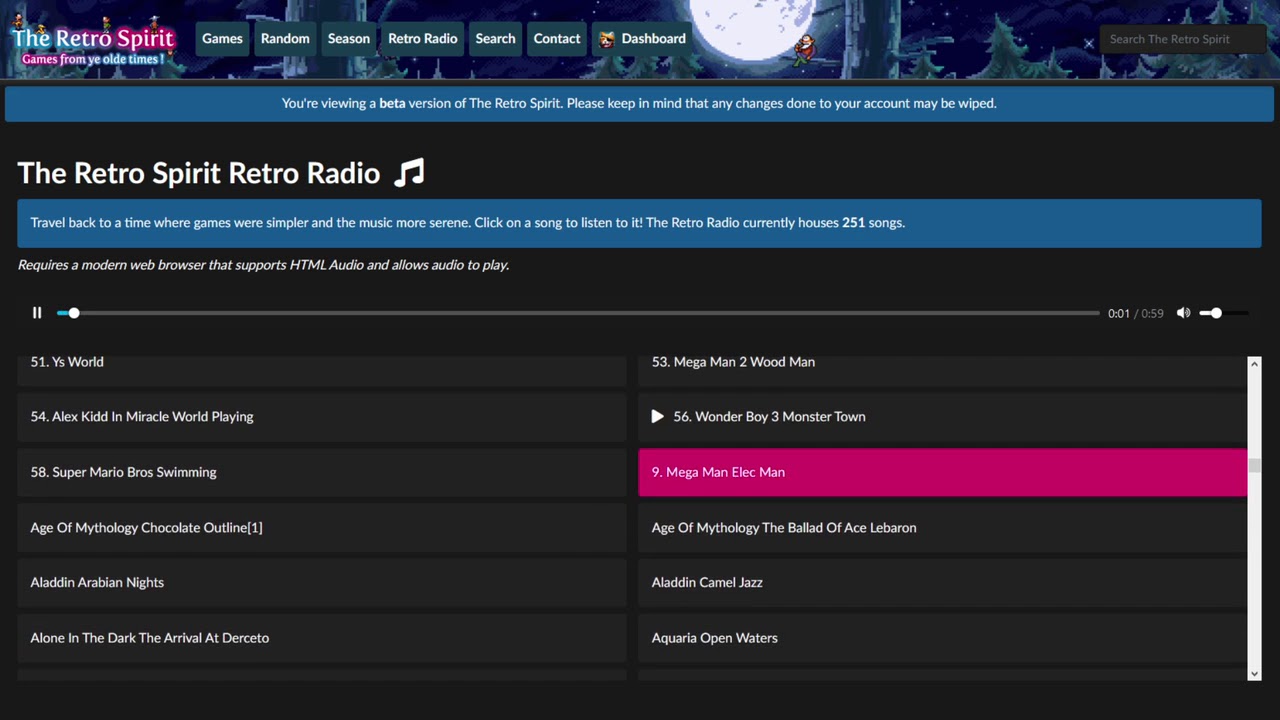Viewport: 1280px width, 720px height.
Task: Select highlighted 9. Mega Man Elec Man
Action: [943, 472]
